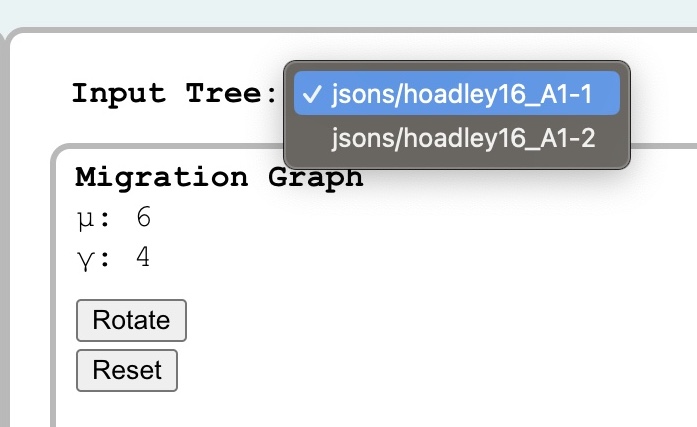Rotate the migration graph

click(x=131, y=320)
